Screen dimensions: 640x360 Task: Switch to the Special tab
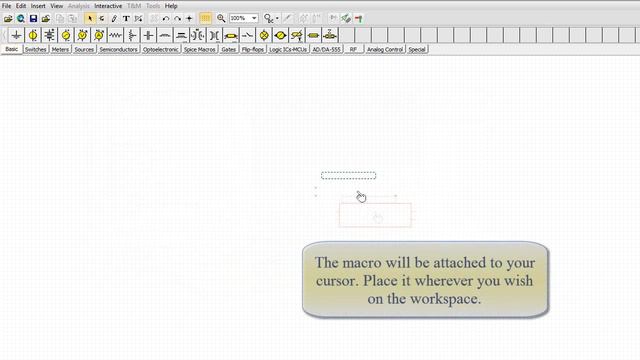417,49
